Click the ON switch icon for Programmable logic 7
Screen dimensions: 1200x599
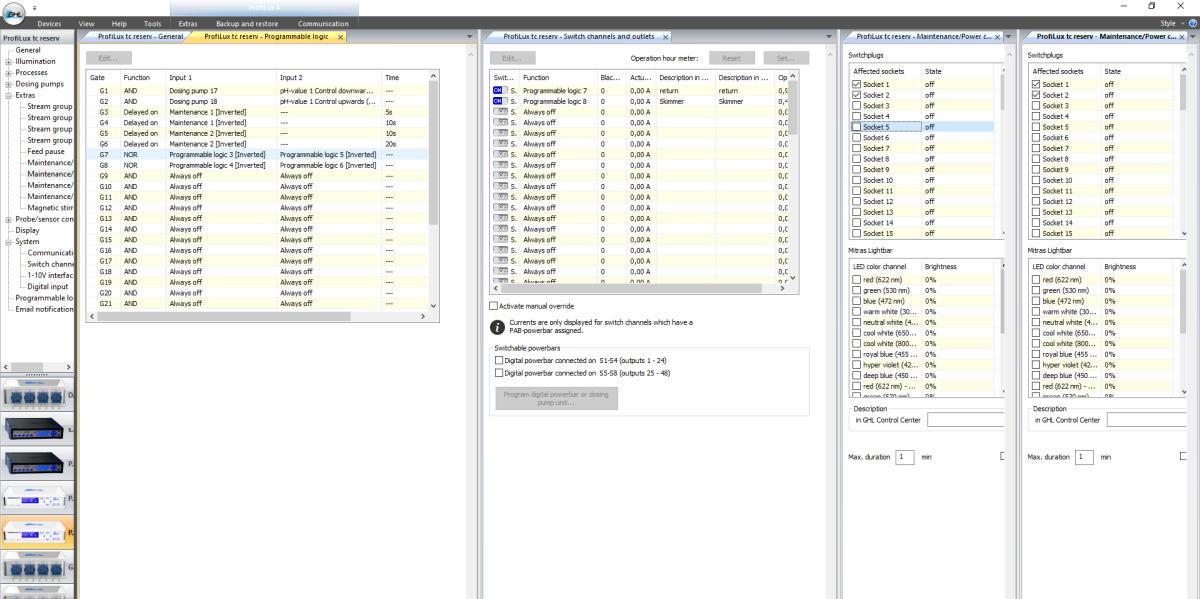[x=499, y=91]
